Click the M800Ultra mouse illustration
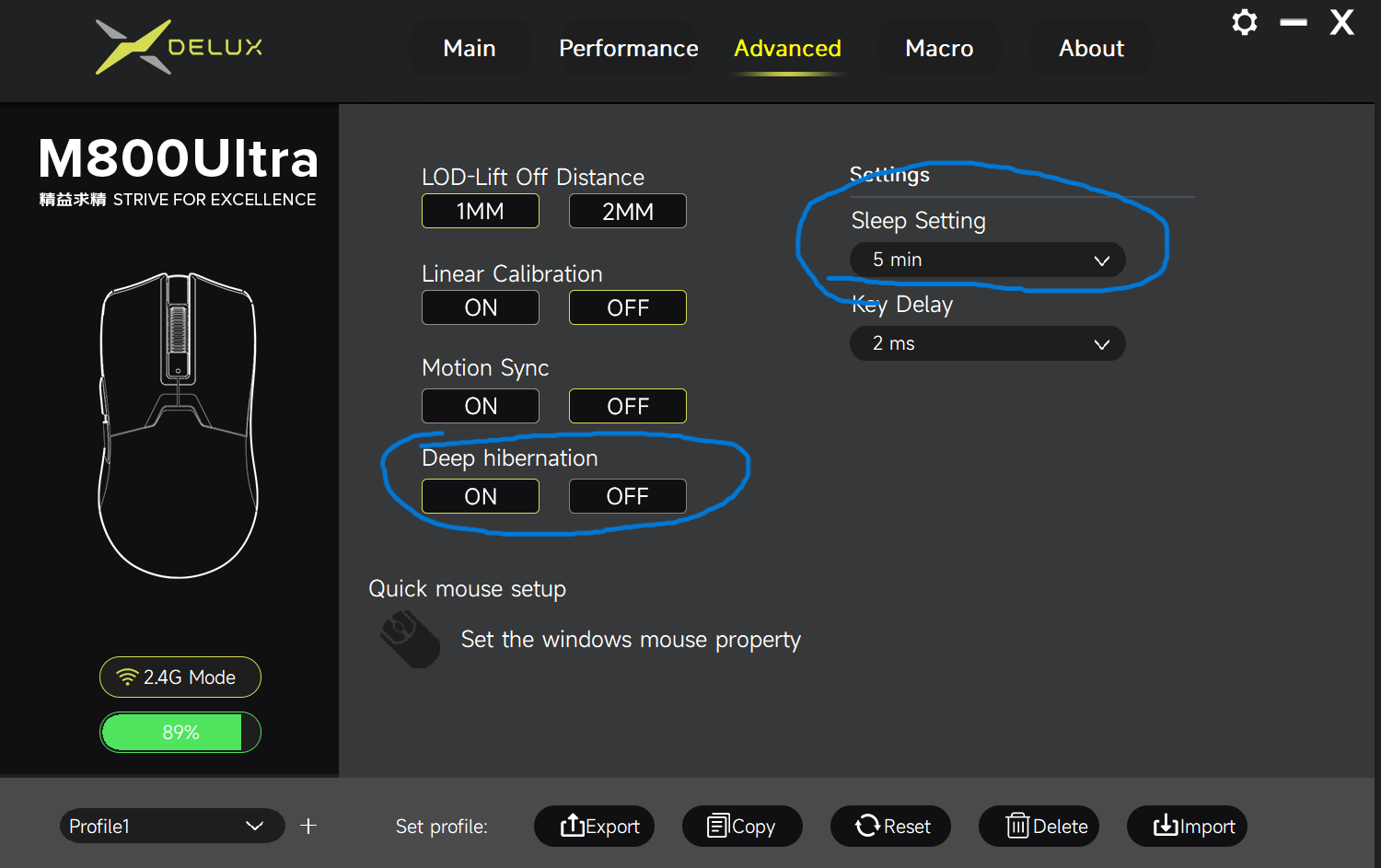This screenshot has width=1381, height=868. coord(178,425)
